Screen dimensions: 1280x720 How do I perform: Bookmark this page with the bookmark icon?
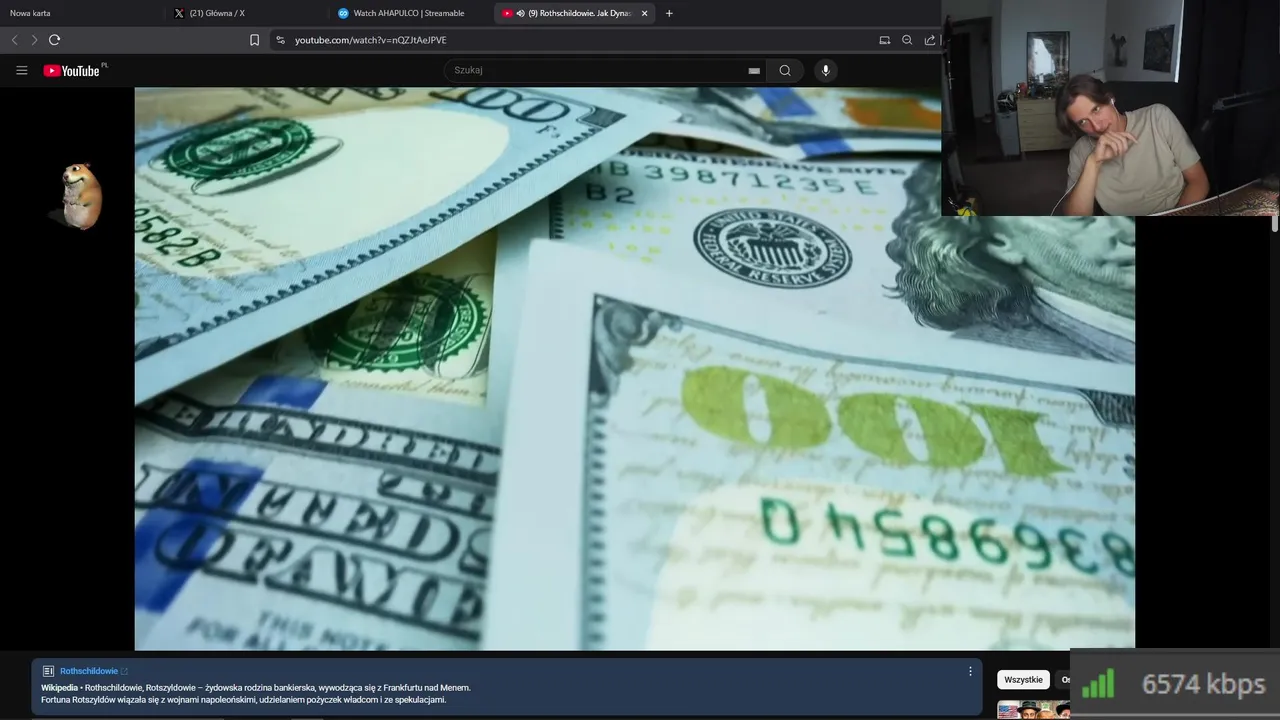pyautogui.click(x=254, y=40)
